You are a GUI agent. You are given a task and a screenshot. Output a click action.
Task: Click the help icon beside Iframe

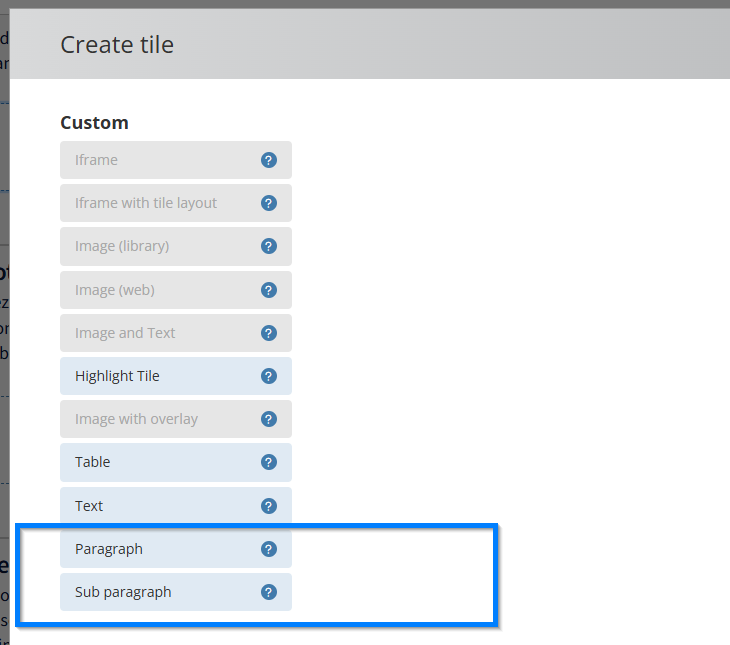click(x=268, y=160)
